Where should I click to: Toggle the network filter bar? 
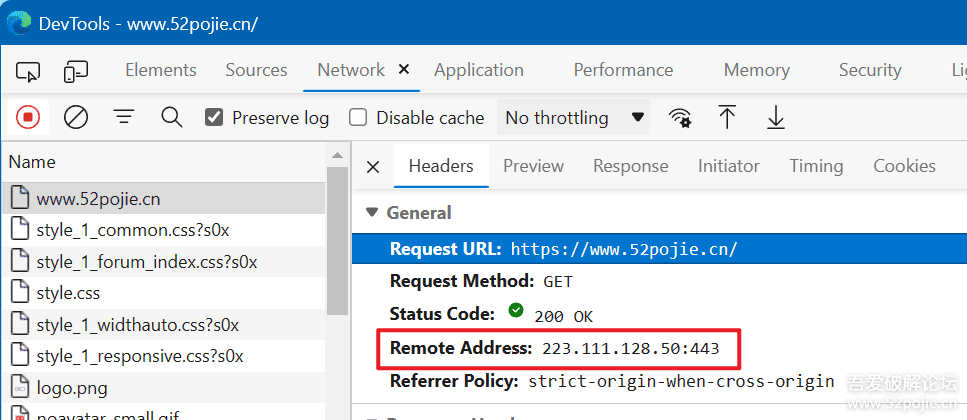pyautogui.click(x=124, y=117)
